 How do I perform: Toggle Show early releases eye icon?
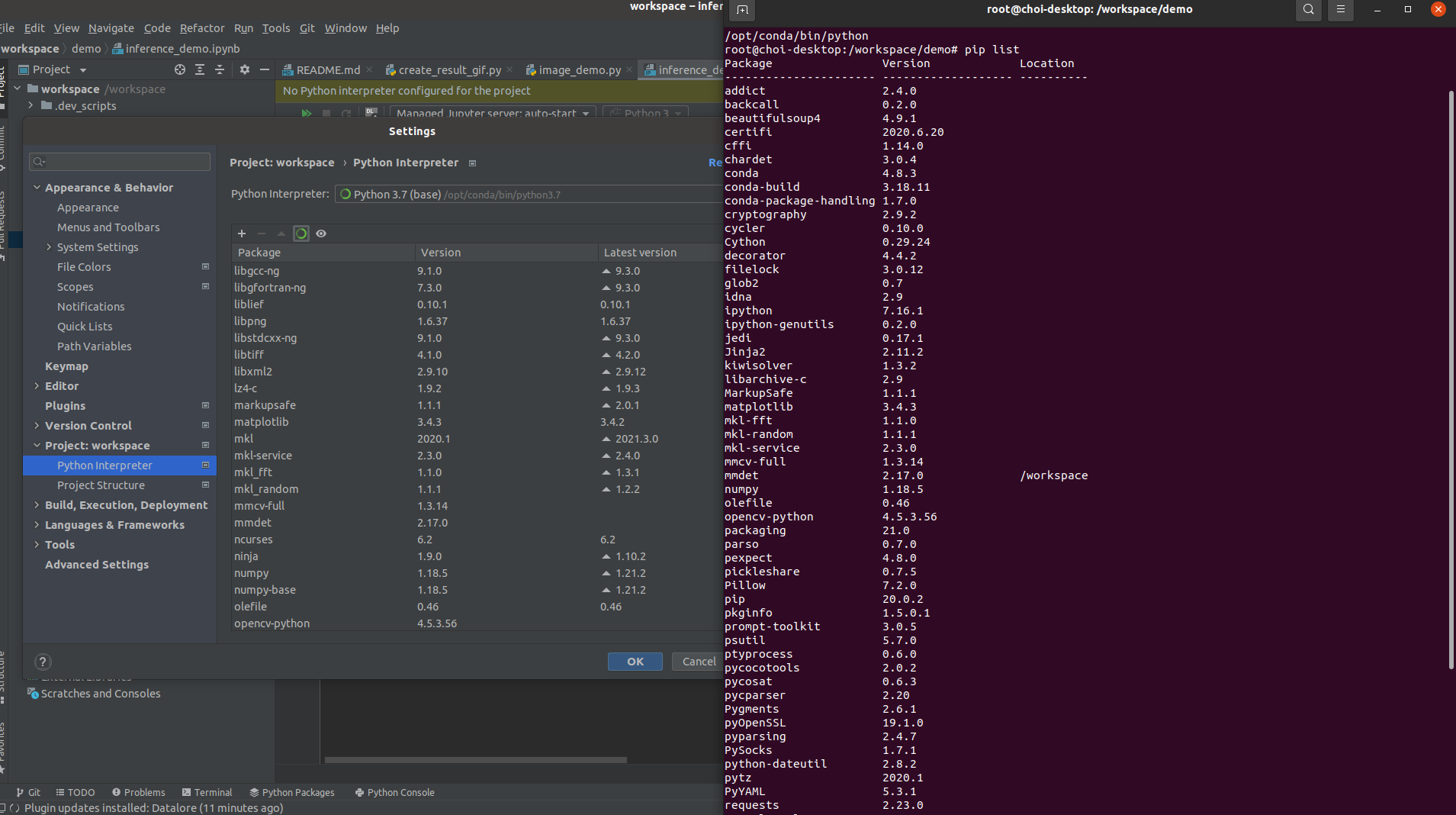(321, 234)
